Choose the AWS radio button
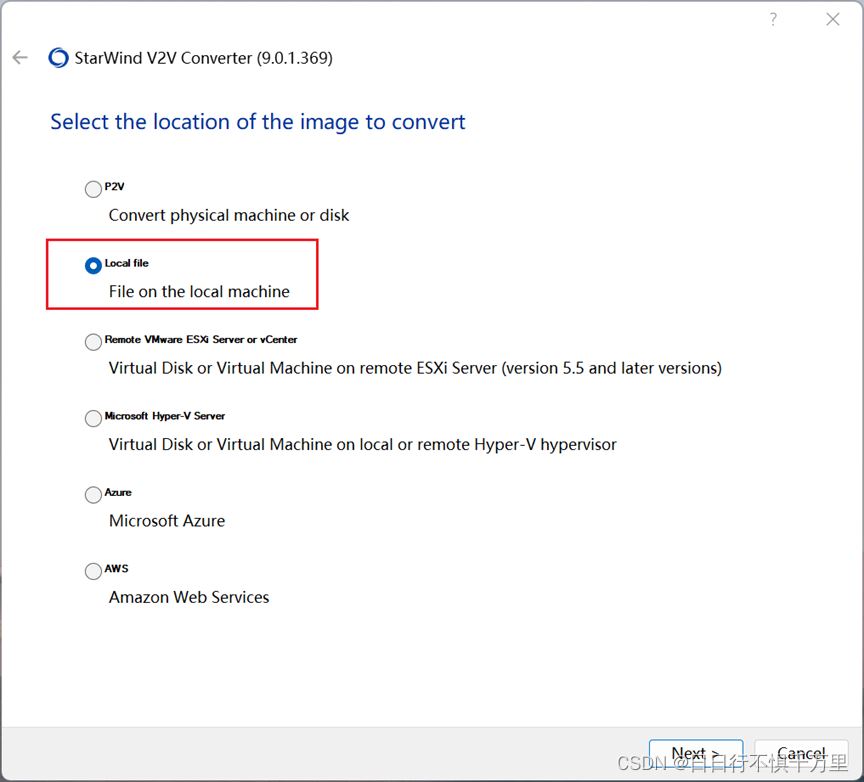 [93, 571]
